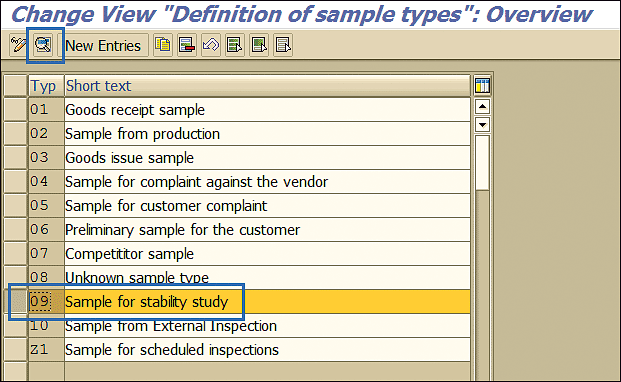Click the Delete row toolbar icon
This screenshot has width=621, height=382.
(x=187, y=45)
